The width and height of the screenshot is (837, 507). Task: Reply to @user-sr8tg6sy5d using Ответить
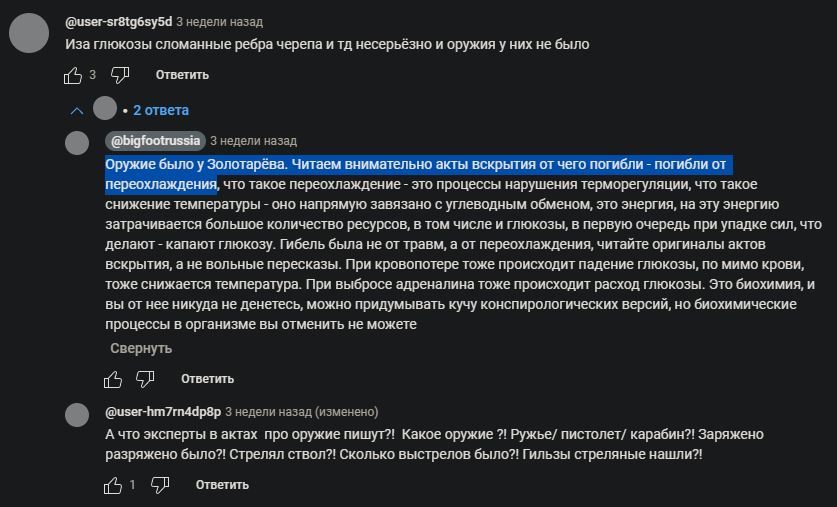tap(182, 75)
